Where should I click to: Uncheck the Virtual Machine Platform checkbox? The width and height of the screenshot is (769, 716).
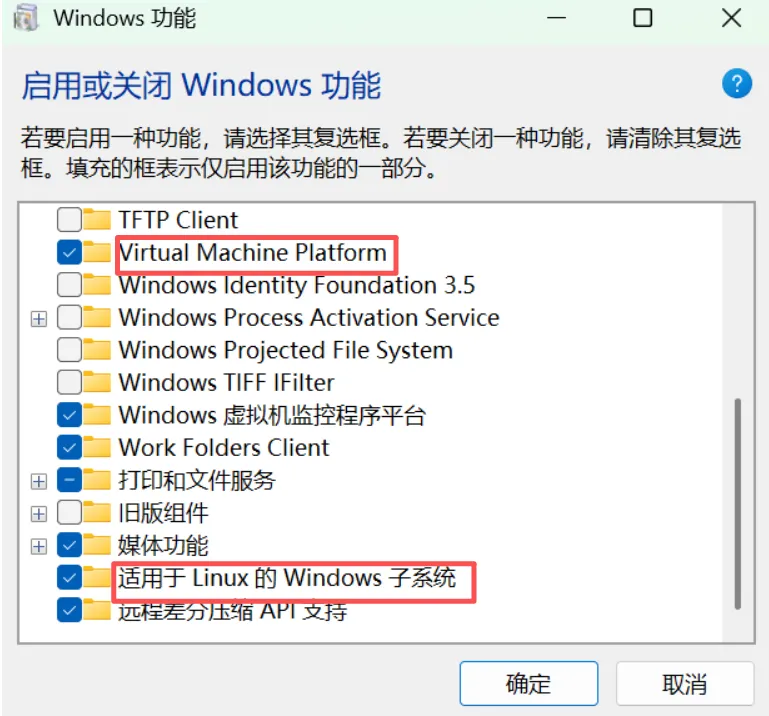(69, 253)
